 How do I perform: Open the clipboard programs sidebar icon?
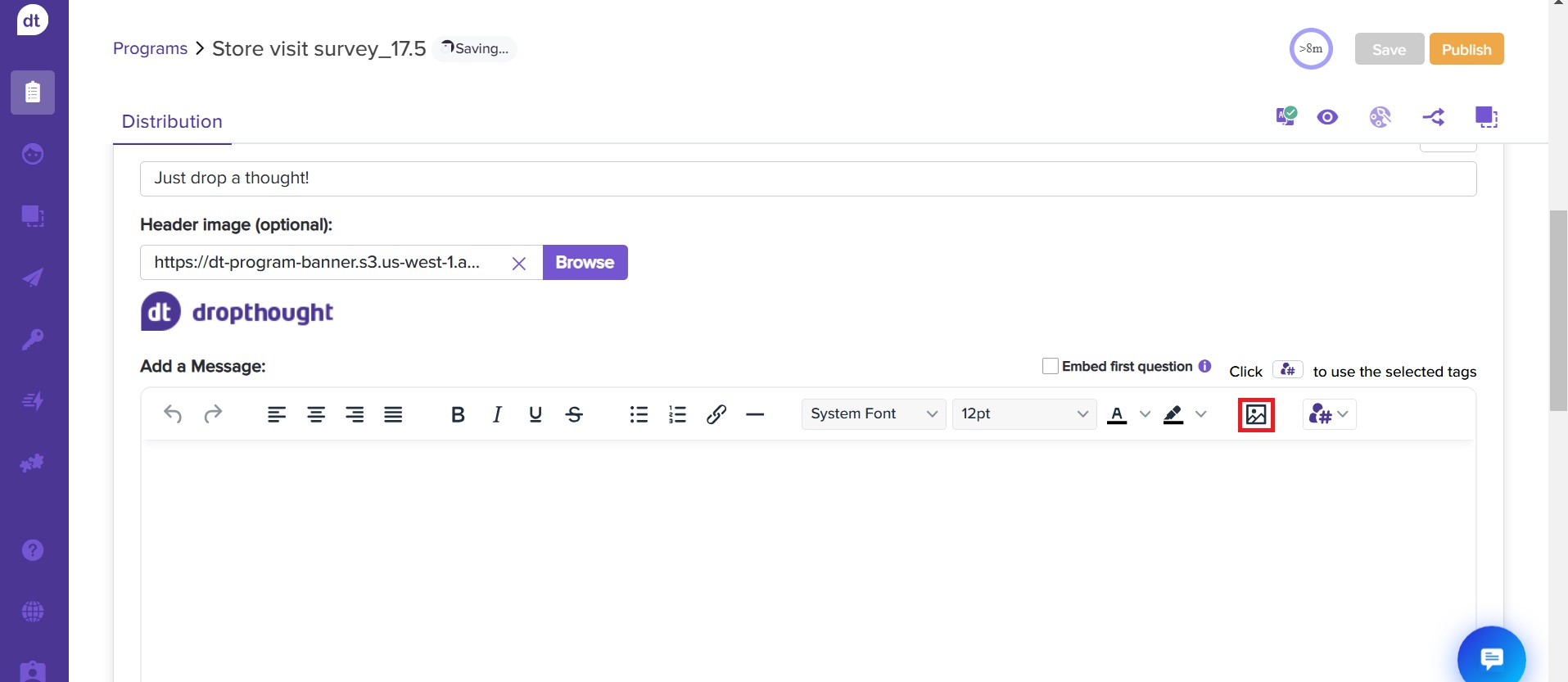(33, 93)
